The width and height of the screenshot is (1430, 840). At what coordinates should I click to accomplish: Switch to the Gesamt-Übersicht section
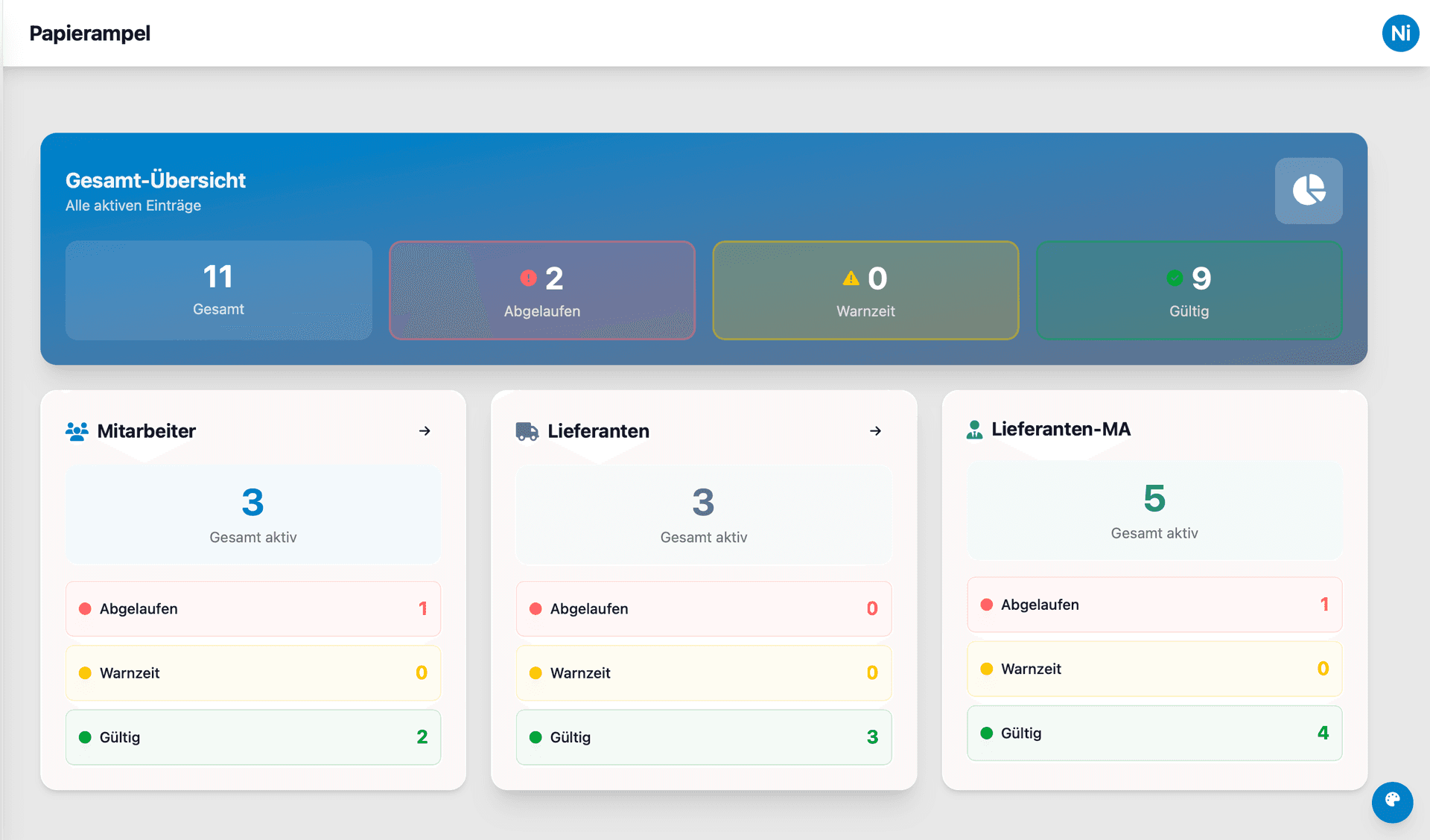point(155,179)
